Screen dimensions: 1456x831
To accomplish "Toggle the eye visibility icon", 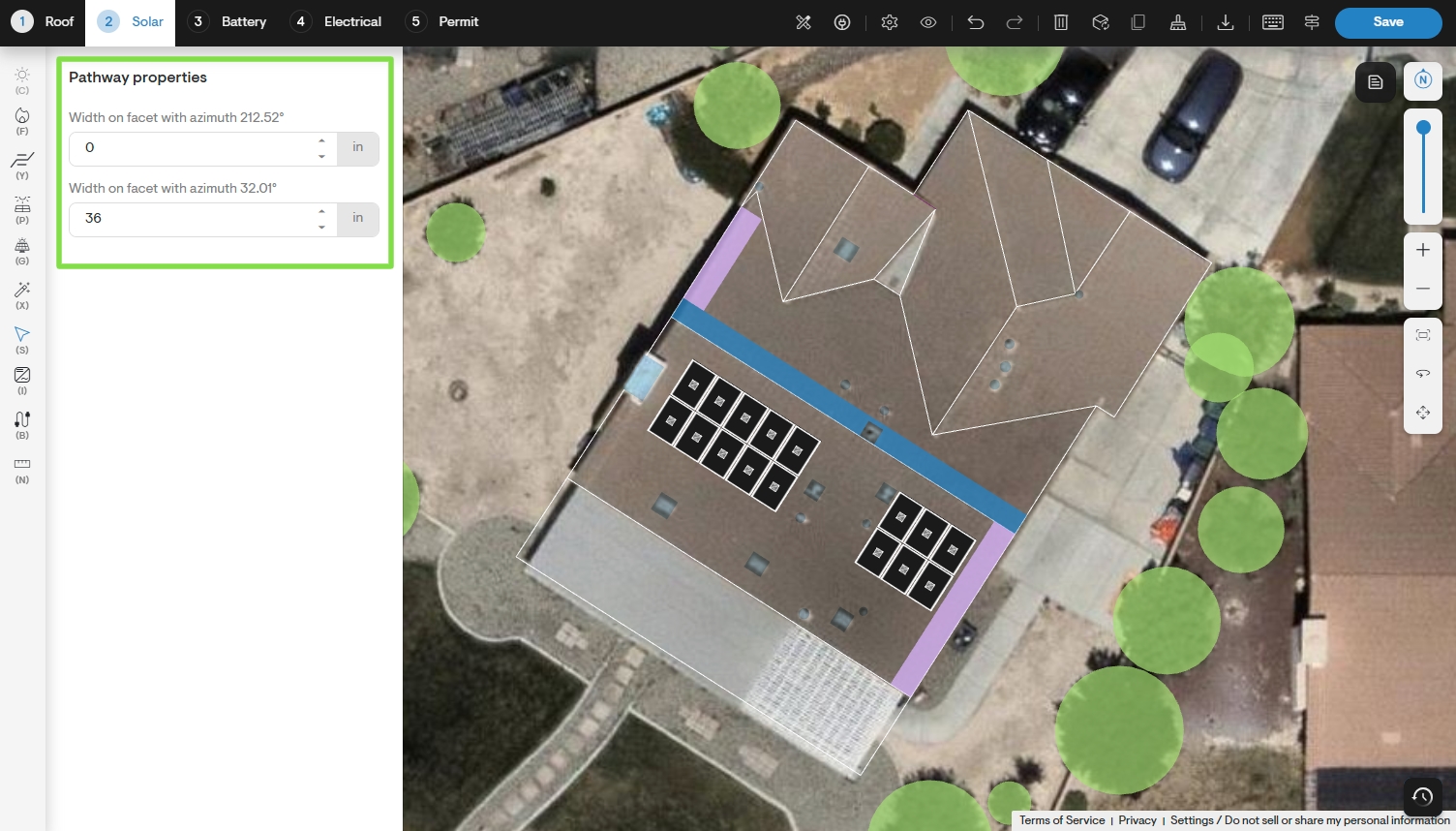I will pyautogui.click(x=928, y=22).
